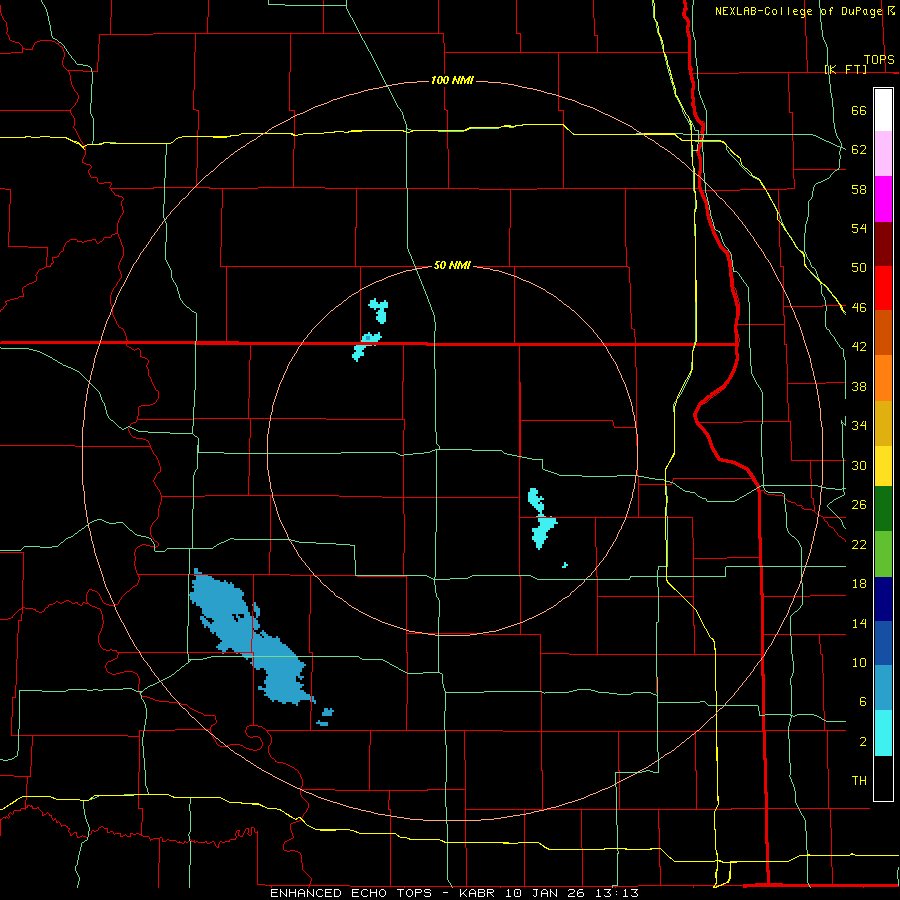Screen dimensions: 900x900
Task: Click the light pink legend swatch
Action: click(x=883, y=153)
